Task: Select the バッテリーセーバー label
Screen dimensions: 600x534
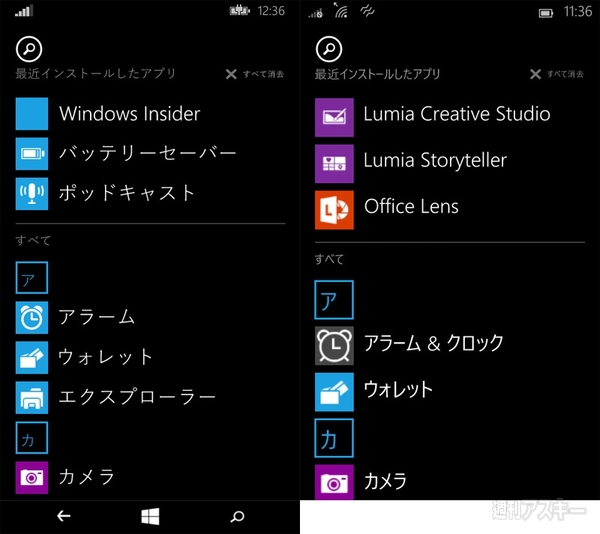Action: pyautogui.click(x=148, y=154)
